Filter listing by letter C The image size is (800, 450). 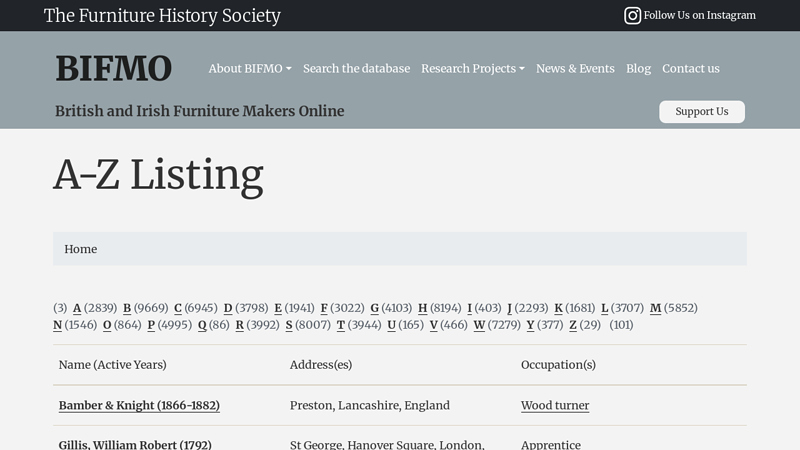tap(178, 308)
